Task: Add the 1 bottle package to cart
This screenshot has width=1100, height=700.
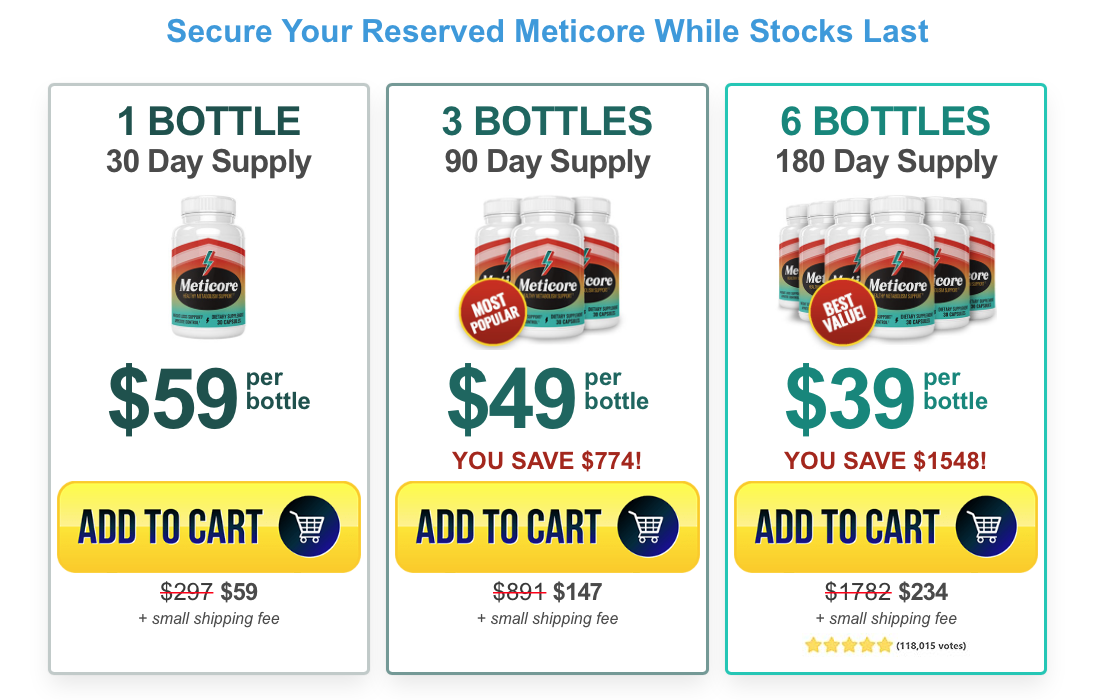Action: (x=170, y=527)
